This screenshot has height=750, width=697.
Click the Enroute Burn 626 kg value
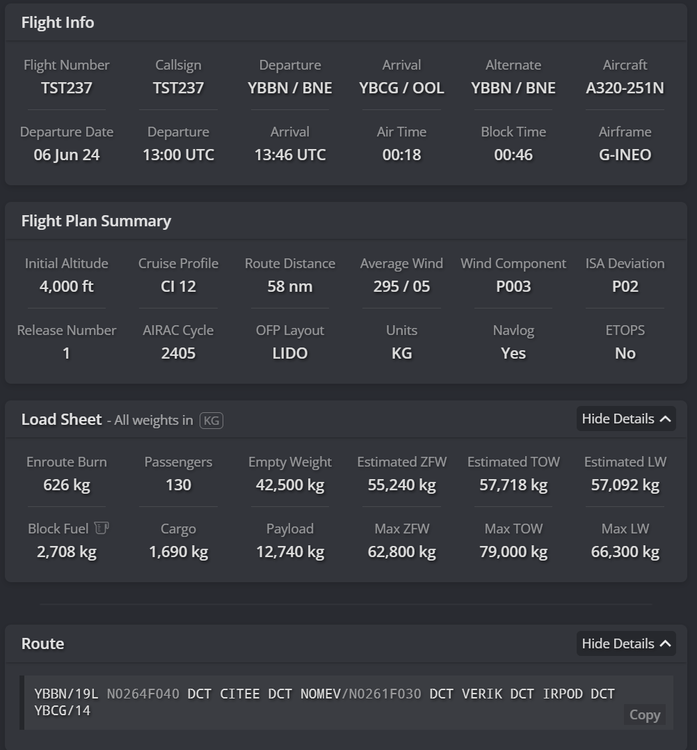click(x=66, y=485)
